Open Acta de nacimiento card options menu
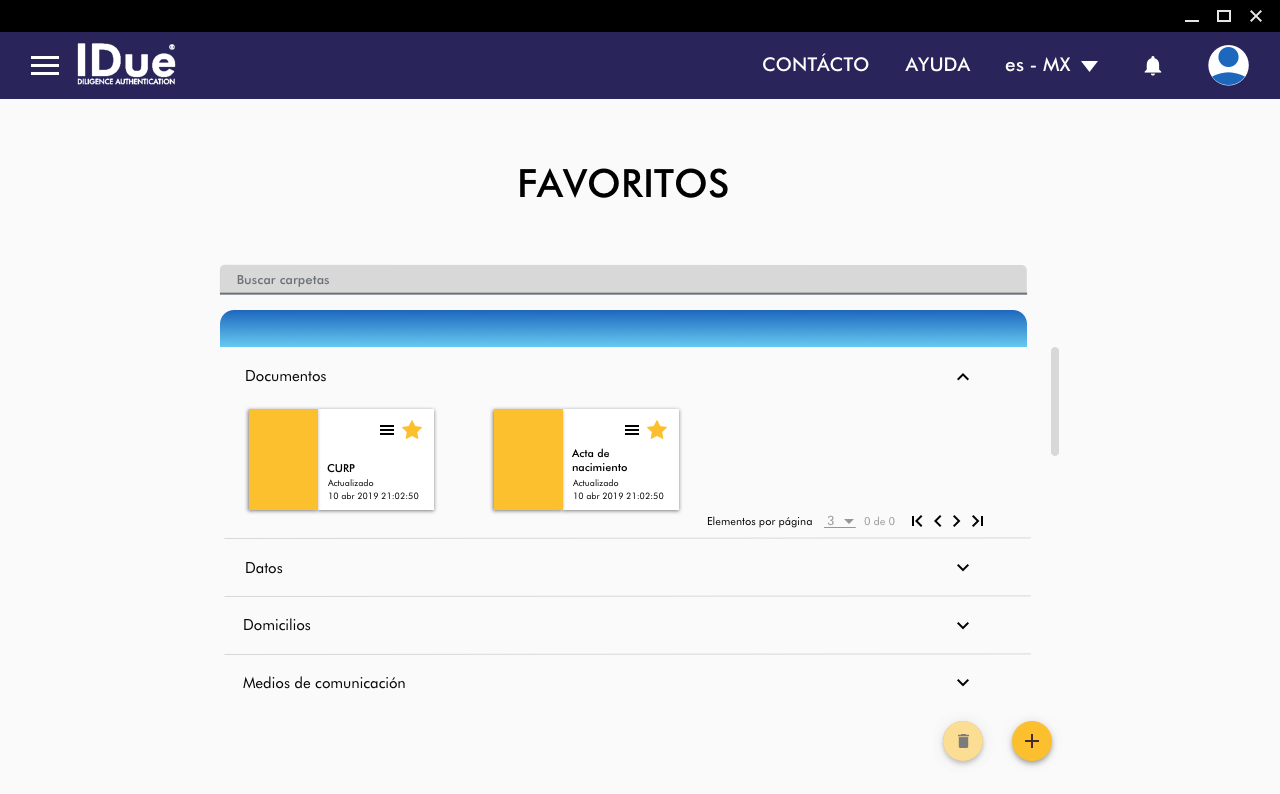Screen dimensions: 1280x794 (x=632, y=430)
